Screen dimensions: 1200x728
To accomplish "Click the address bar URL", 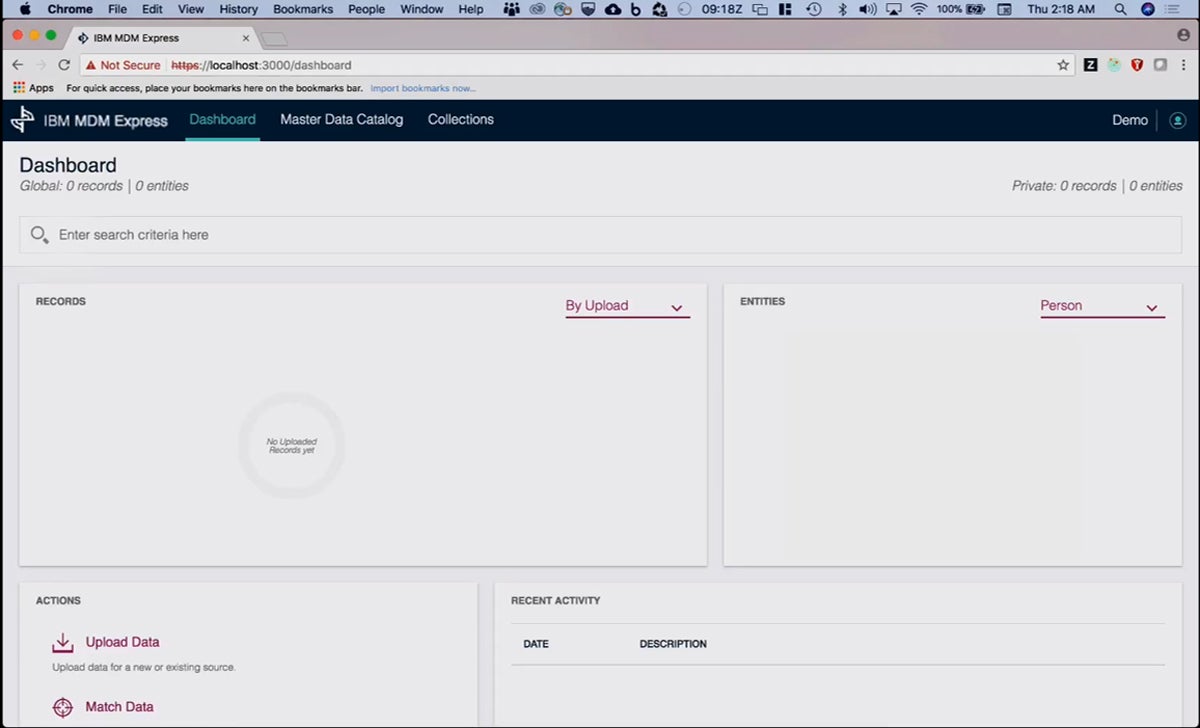I will click(261, 65).
